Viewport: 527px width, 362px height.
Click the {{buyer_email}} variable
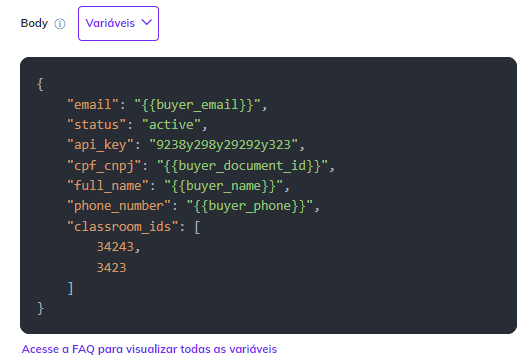[x=197, y=105]
